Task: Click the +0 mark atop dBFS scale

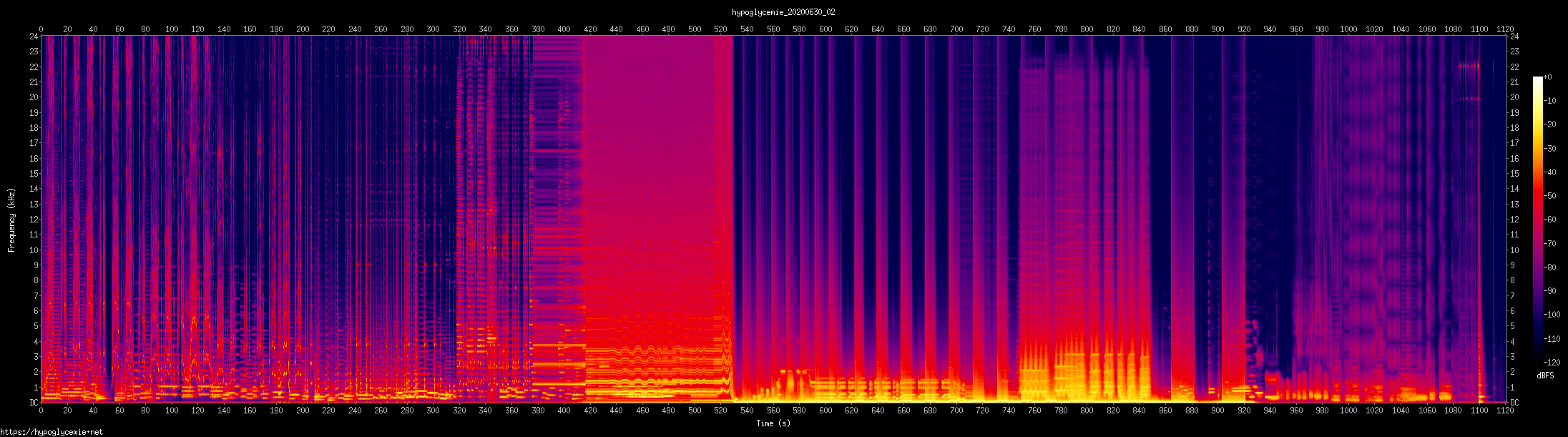Action: point(1548,77)
